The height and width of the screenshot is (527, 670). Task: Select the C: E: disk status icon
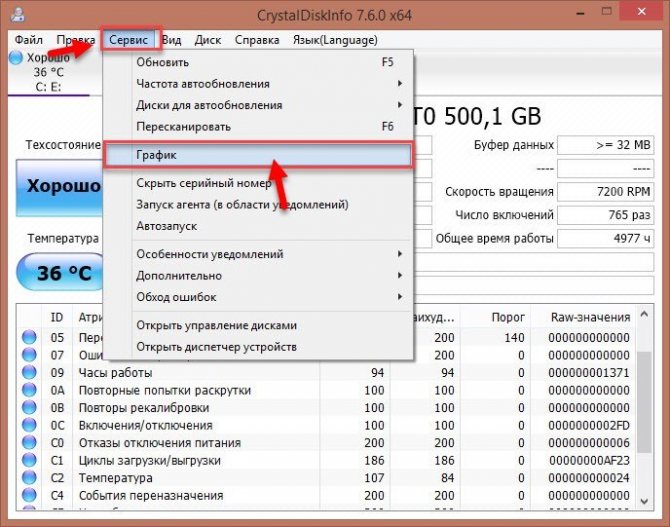pyautogui.click(x=48, y=72)
